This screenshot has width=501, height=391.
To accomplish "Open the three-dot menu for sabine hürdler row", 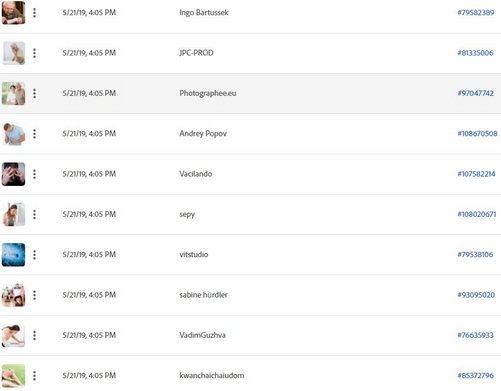I will 34,295.
